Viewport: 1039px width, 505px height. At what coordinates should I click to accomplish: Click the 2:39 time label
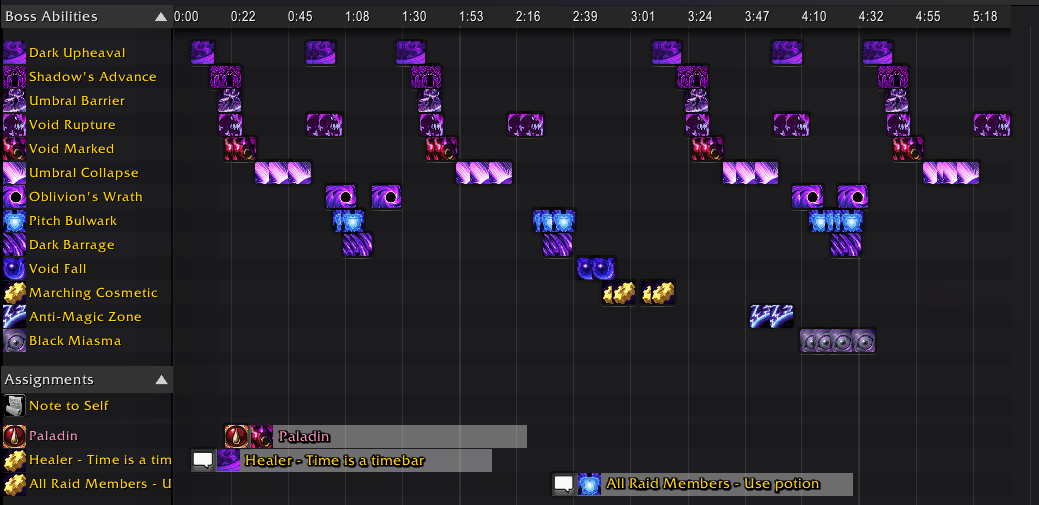point(585,17)
